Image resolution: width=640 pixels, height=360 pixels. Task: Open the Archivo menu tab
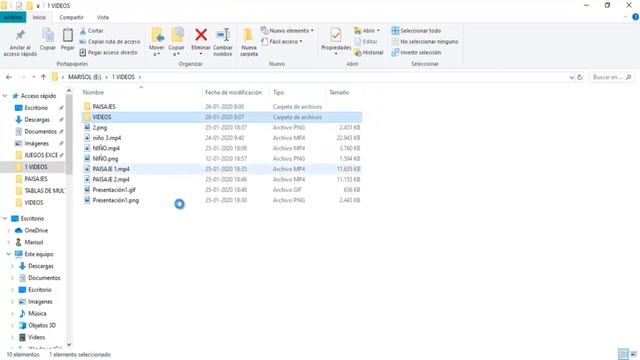point(13,17)
